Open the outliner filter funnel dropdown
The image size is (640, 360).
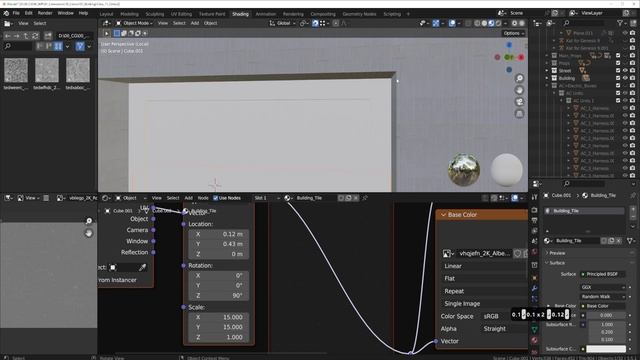pos(622,23)
